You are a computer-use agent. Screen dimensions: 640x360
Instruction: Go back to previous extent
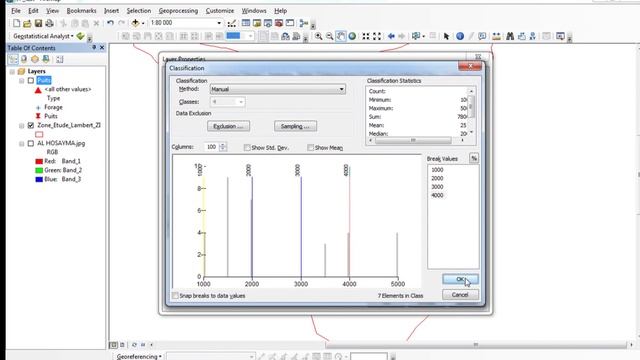391,36
